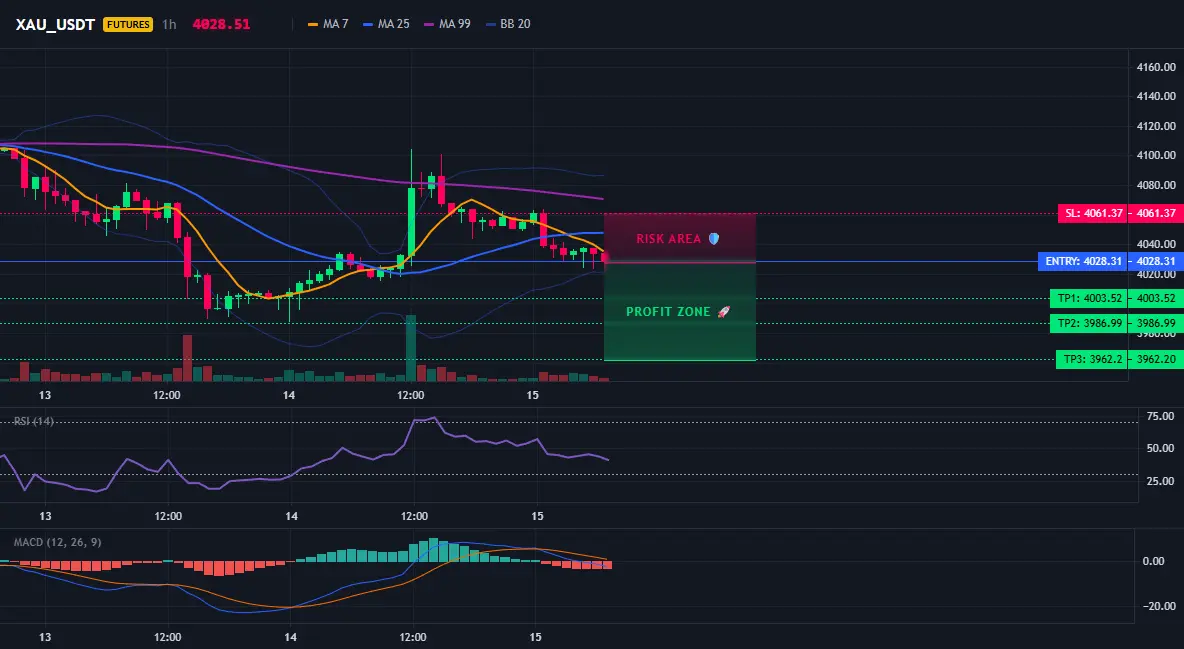Click the rocket icon beside PROFIT ZONE
The image size is (1184, 649).
723,312
